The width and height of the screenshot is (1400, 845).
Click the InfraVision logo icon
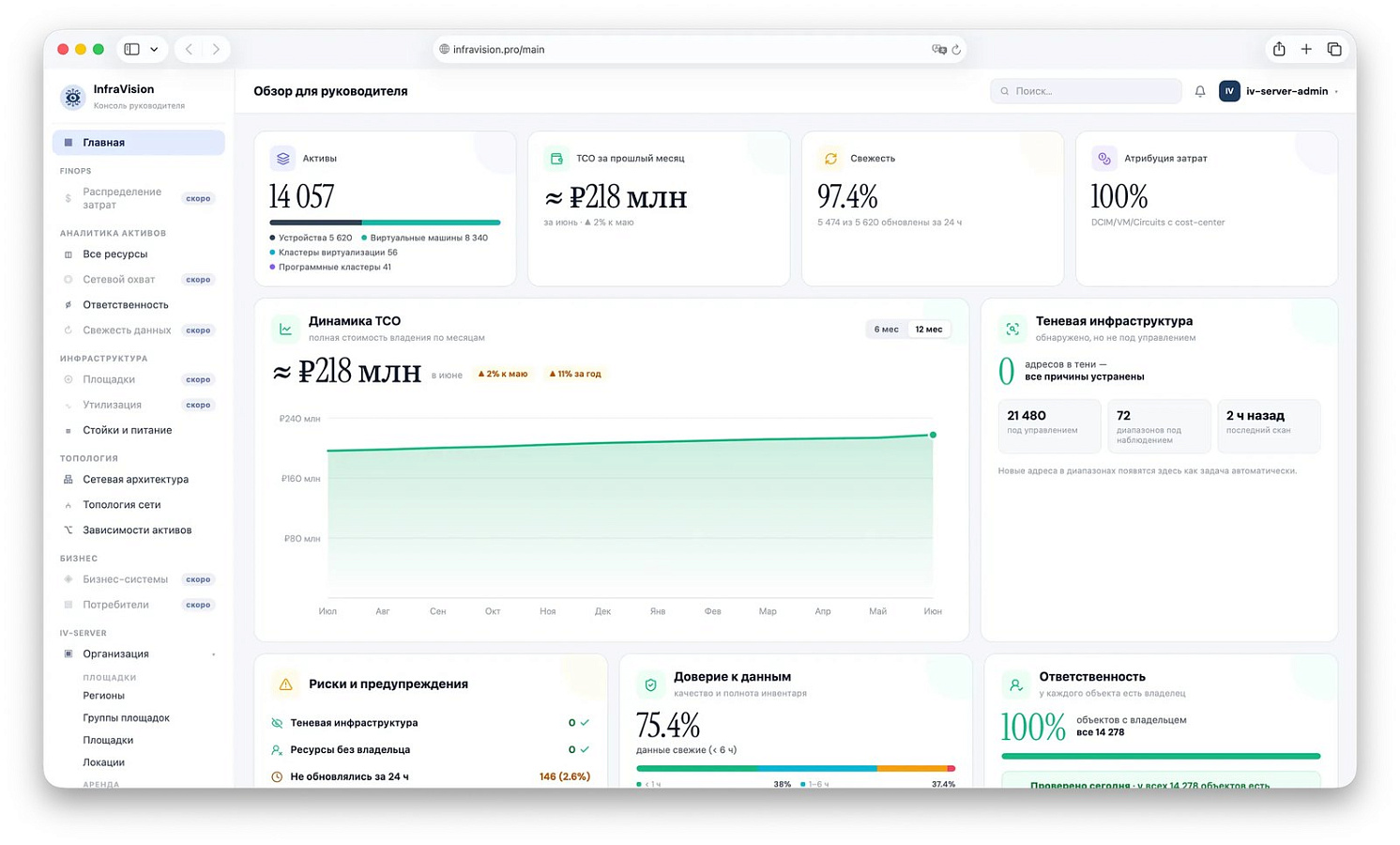pos(73,97)
